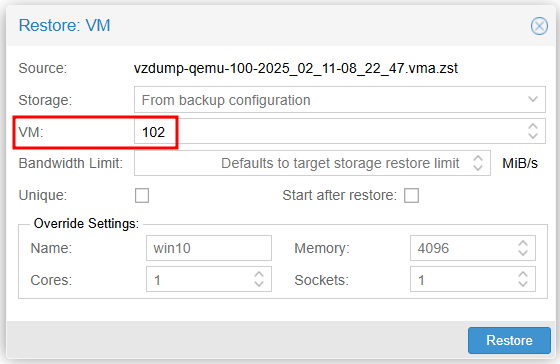Decrease Cores count with down arrow
560x364 pixels.
click(x=259, y=284)
